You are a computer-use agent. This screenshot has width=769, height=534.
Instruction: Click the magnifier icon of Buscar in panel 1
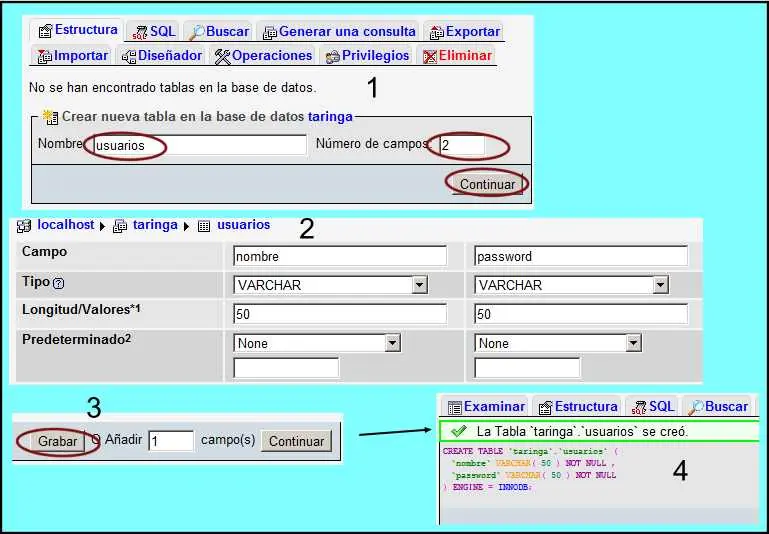pos(197,32)
